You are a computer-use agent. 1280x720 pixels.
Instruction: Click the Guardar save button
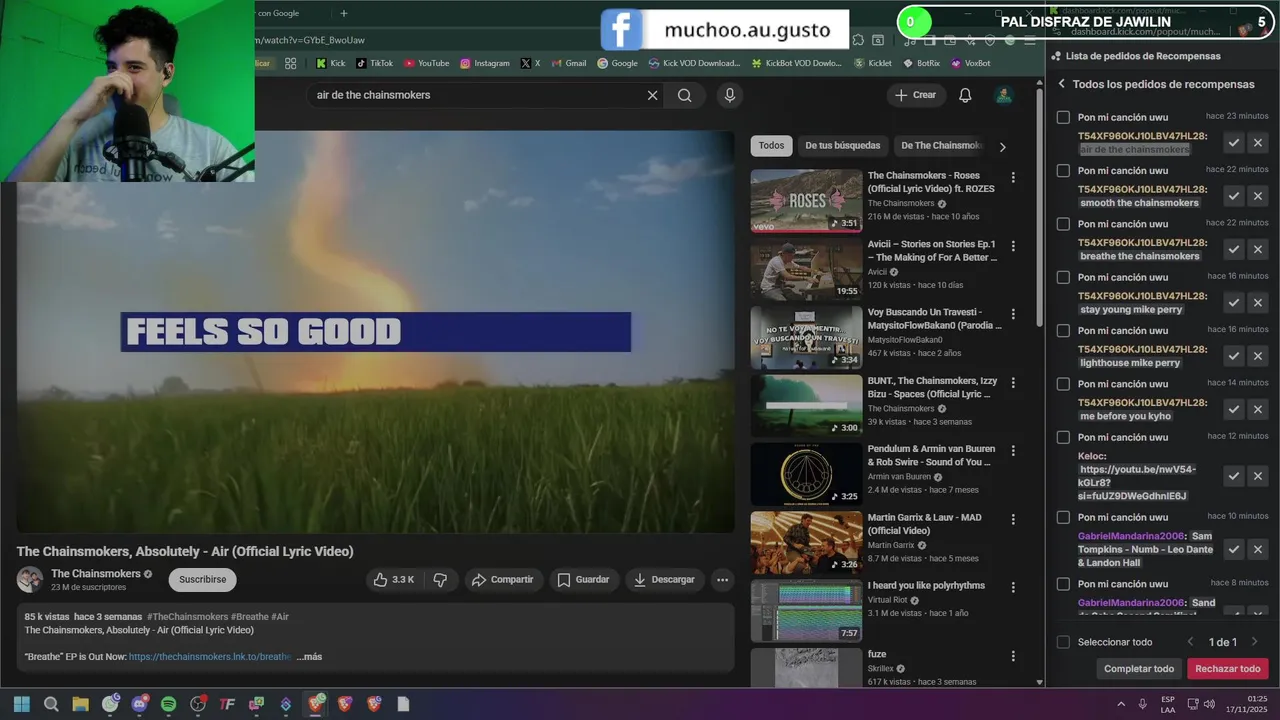583,580
